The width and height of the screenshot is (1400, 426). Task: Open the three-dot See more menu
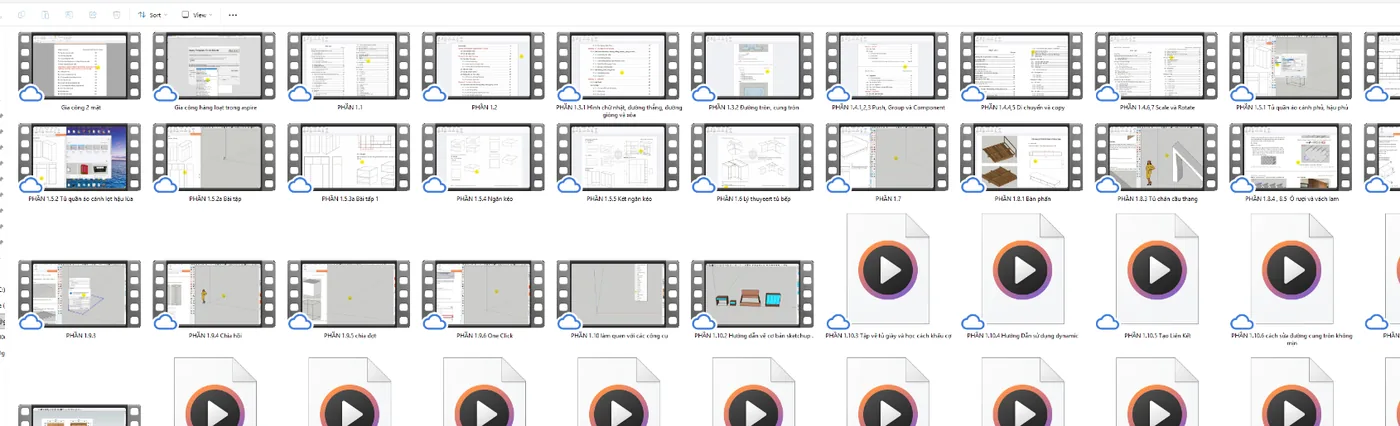point(233,15)
